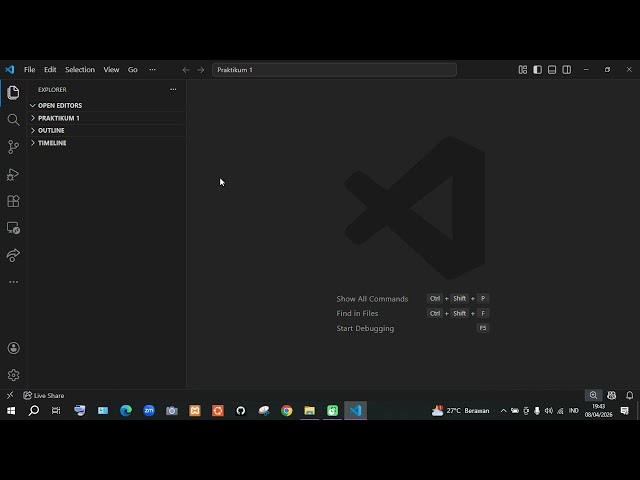Toggle the primary side bar

pyautogui.click(x=538, y=70)
